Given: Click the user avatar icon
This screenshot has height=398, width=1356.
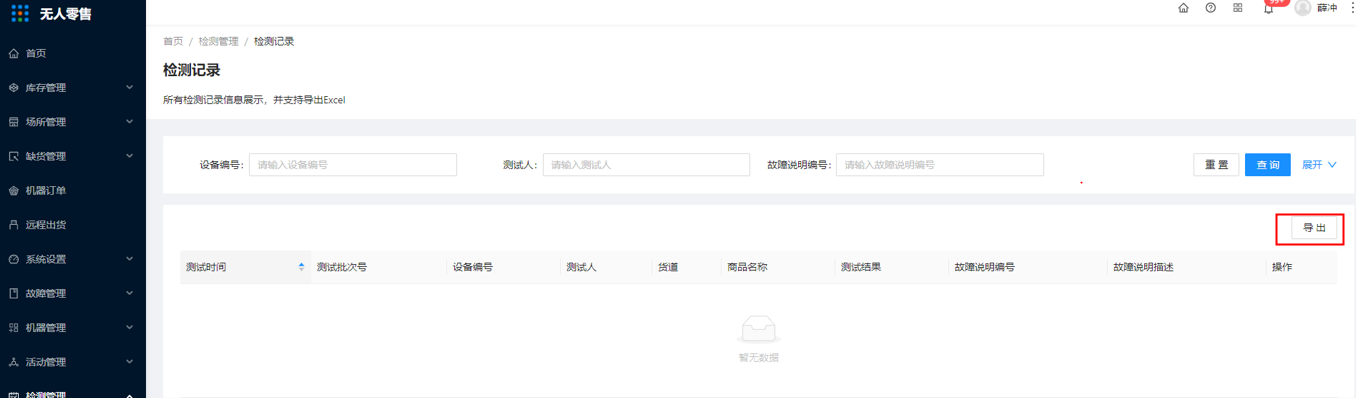Looking at the screenshot, I should click(x=1303, y=7).
